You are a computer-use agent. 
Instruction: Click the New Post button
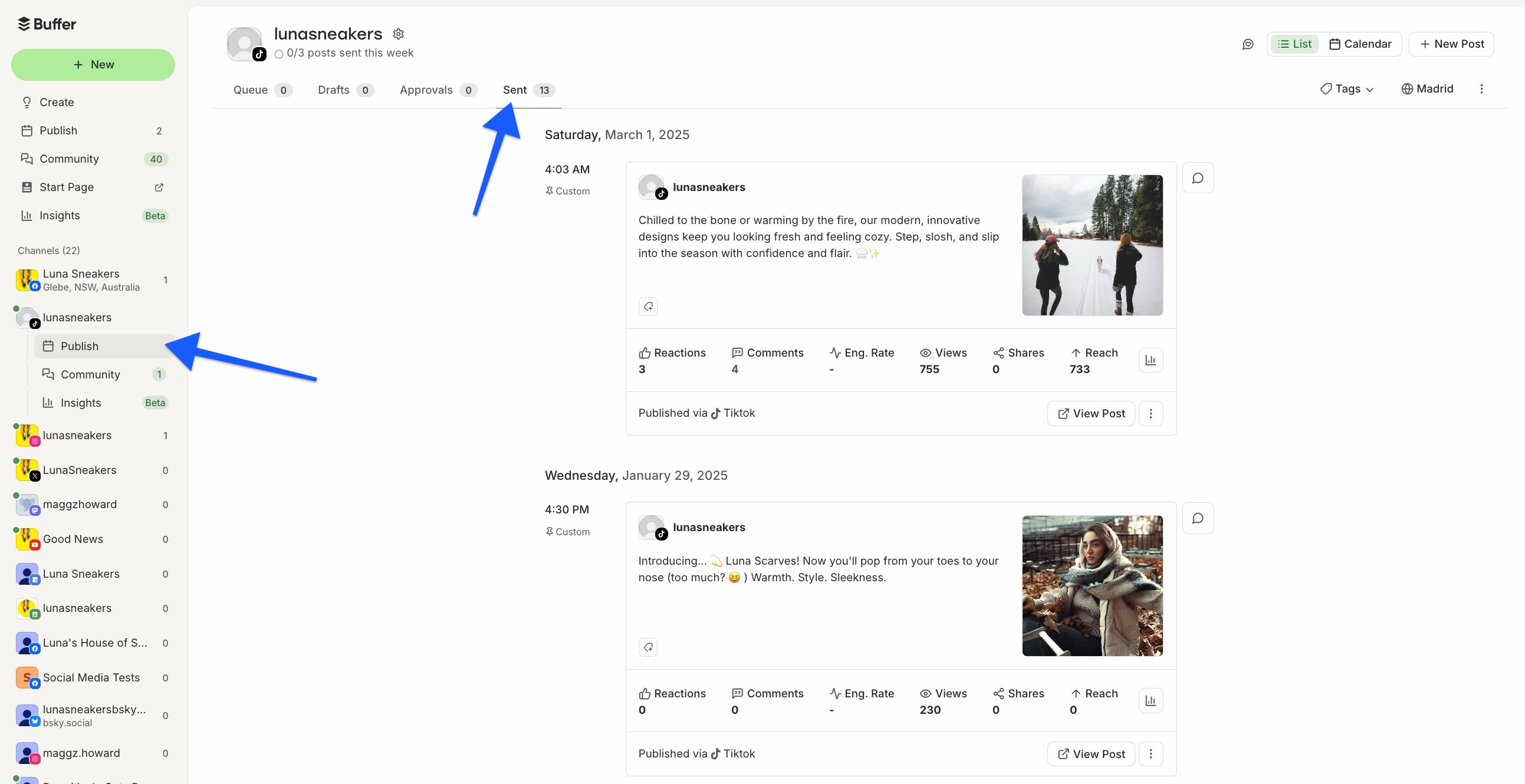pyautogui.click(x=1451, y=44)
